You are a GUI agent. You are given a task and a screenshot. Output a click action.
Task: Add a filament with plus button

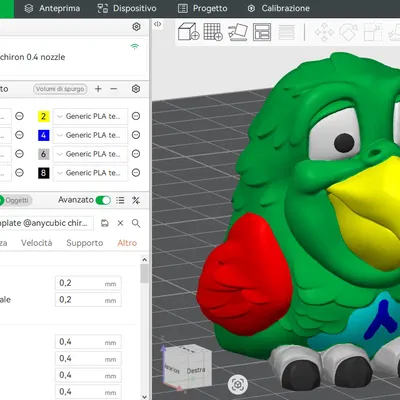coord(98,89)
